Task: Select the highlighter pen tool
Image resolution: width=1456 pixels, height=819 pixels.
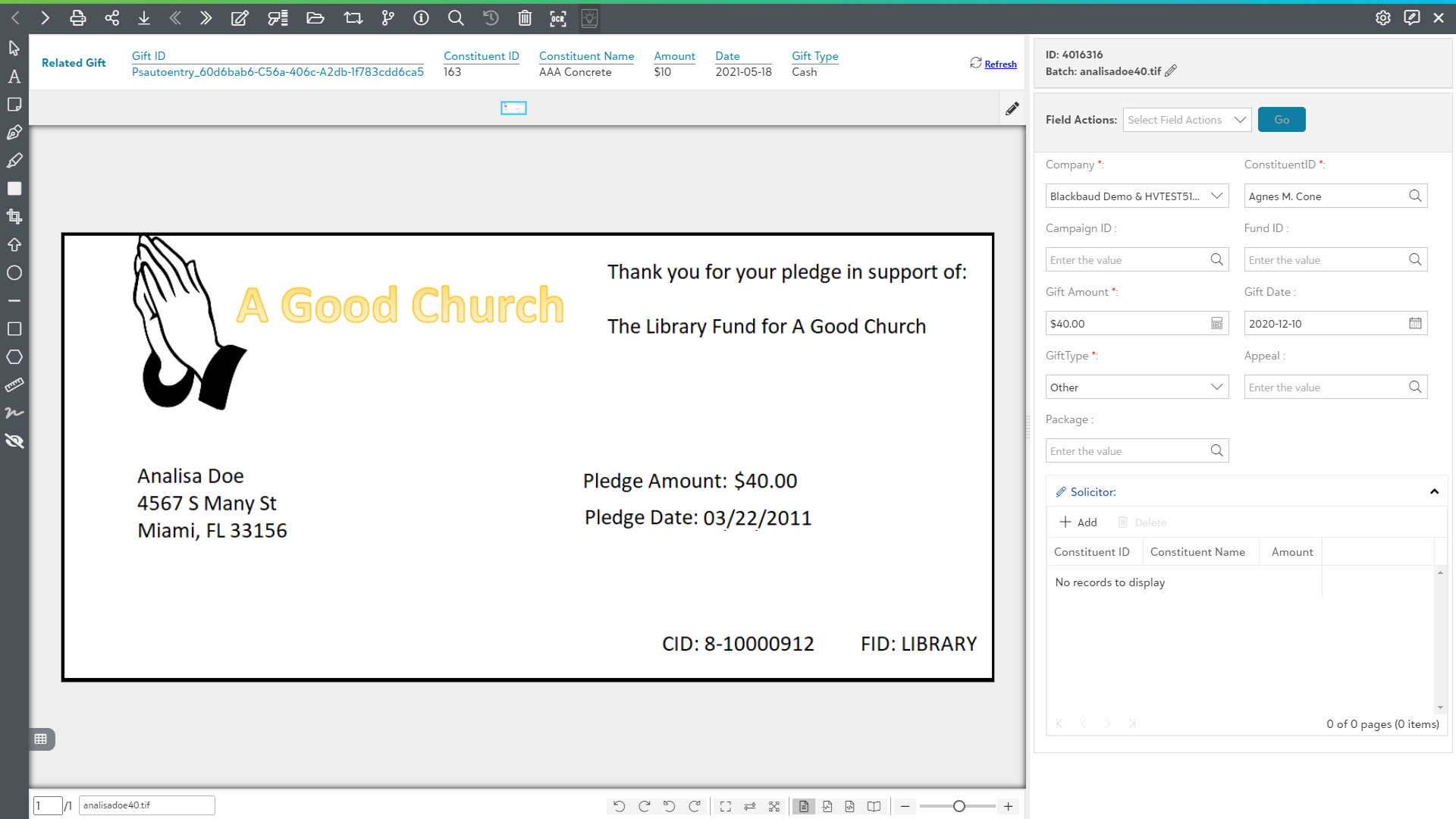Action: click(14, 161)
